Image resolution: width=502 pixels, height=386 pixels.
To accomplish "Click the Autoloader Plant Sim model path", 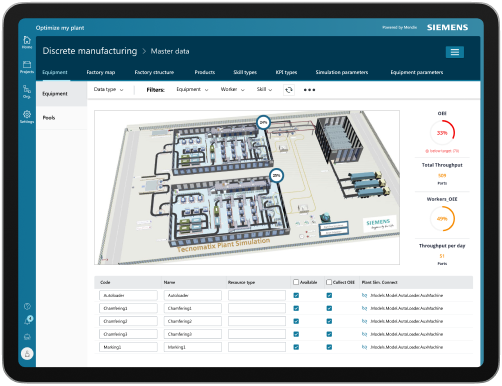I will [x=406, y=295].
